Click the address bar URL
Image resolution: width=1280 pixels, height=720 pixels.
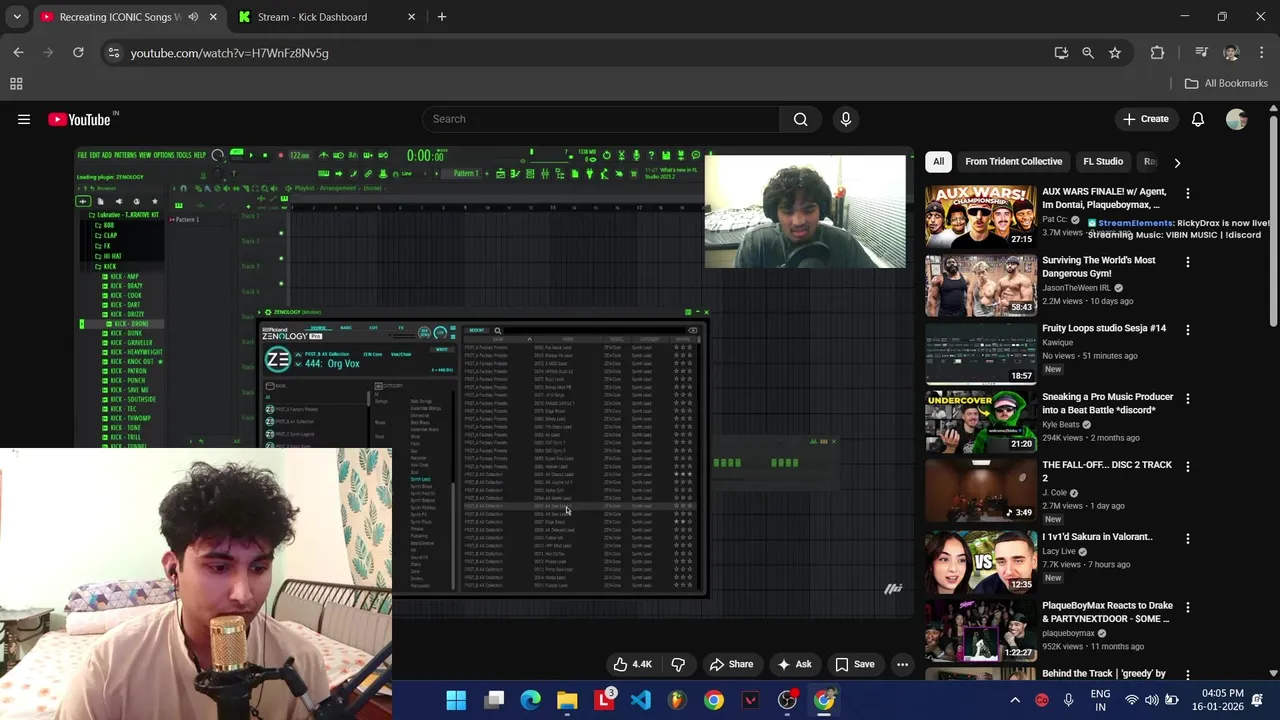229,53
